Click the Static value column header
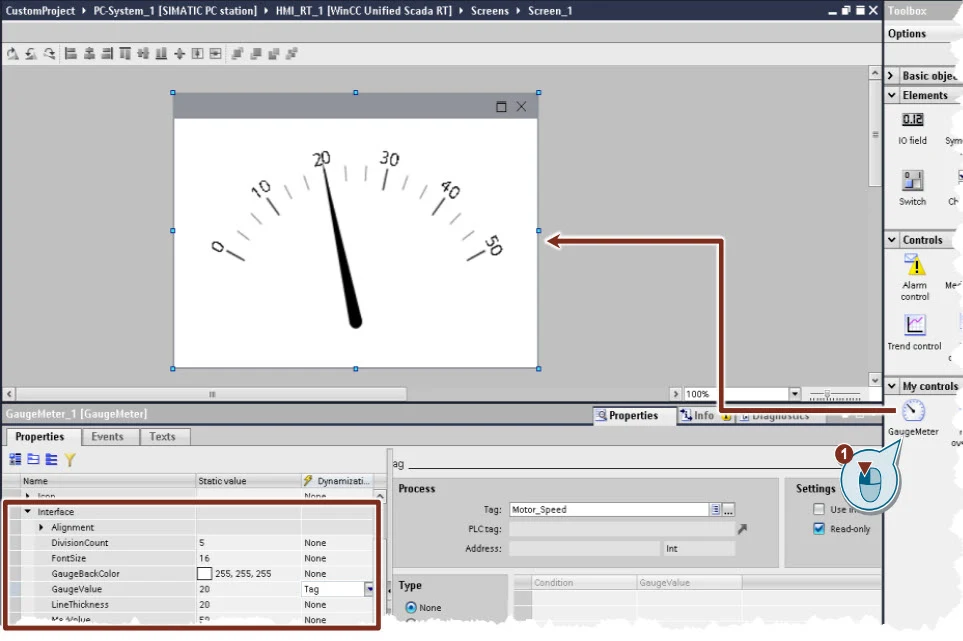963x641 pixels. 248,481
